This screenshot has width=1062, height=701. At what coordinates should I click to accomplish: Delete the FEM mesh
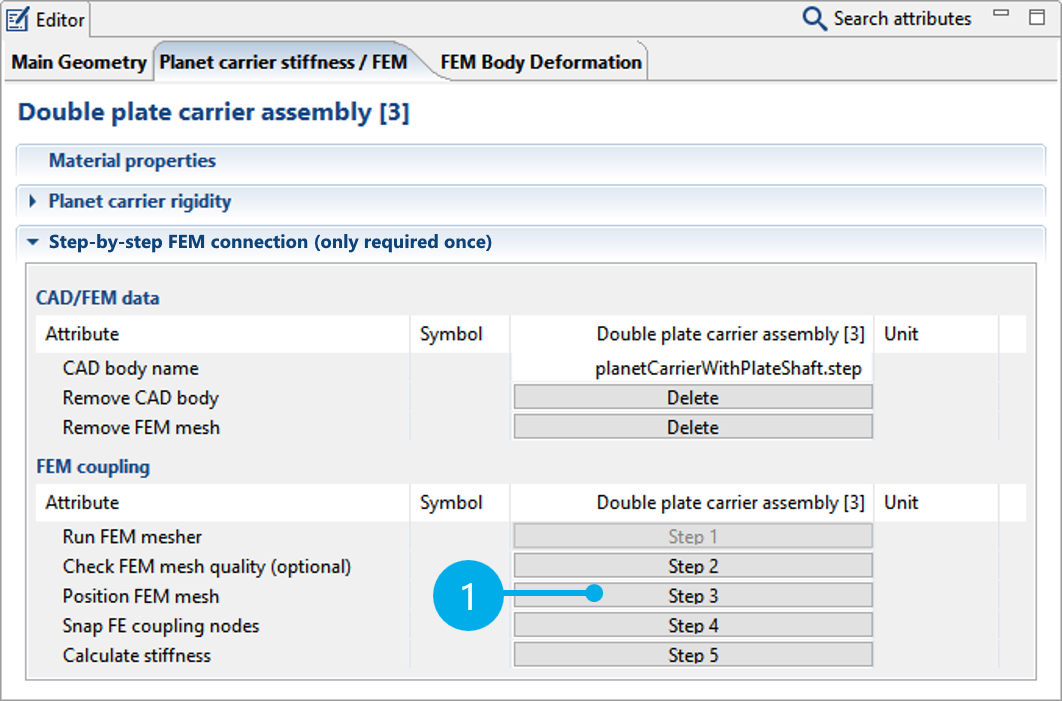pos(692,427)
